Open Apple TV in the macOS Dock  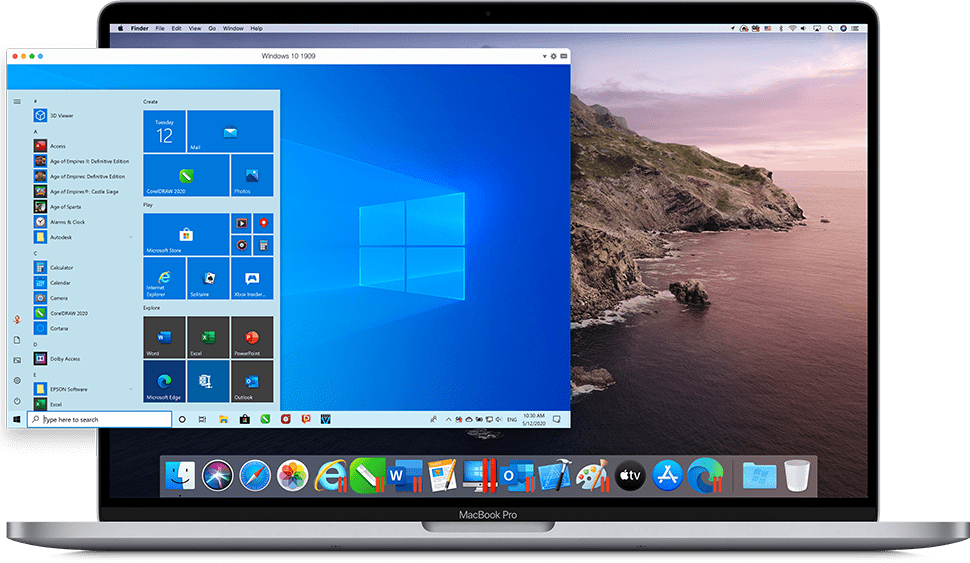630,476
